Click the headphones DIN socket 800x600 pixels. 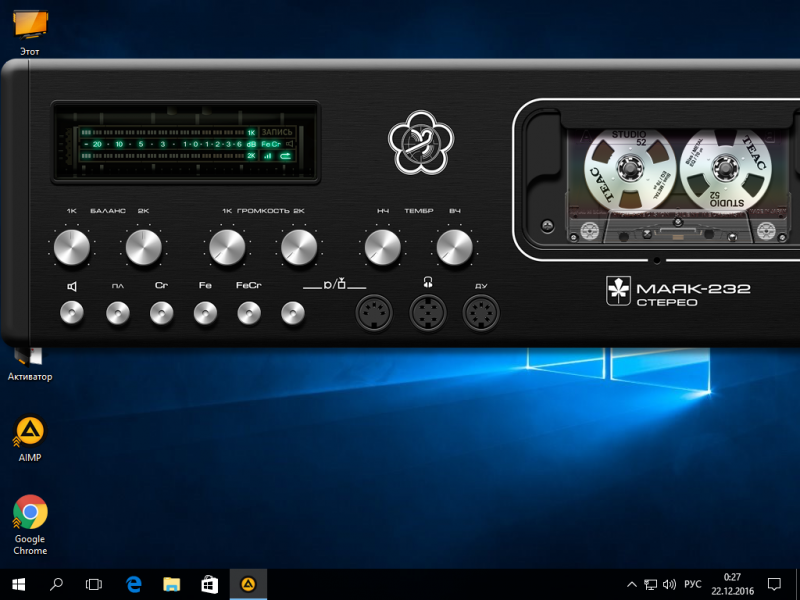pos(428,313)
